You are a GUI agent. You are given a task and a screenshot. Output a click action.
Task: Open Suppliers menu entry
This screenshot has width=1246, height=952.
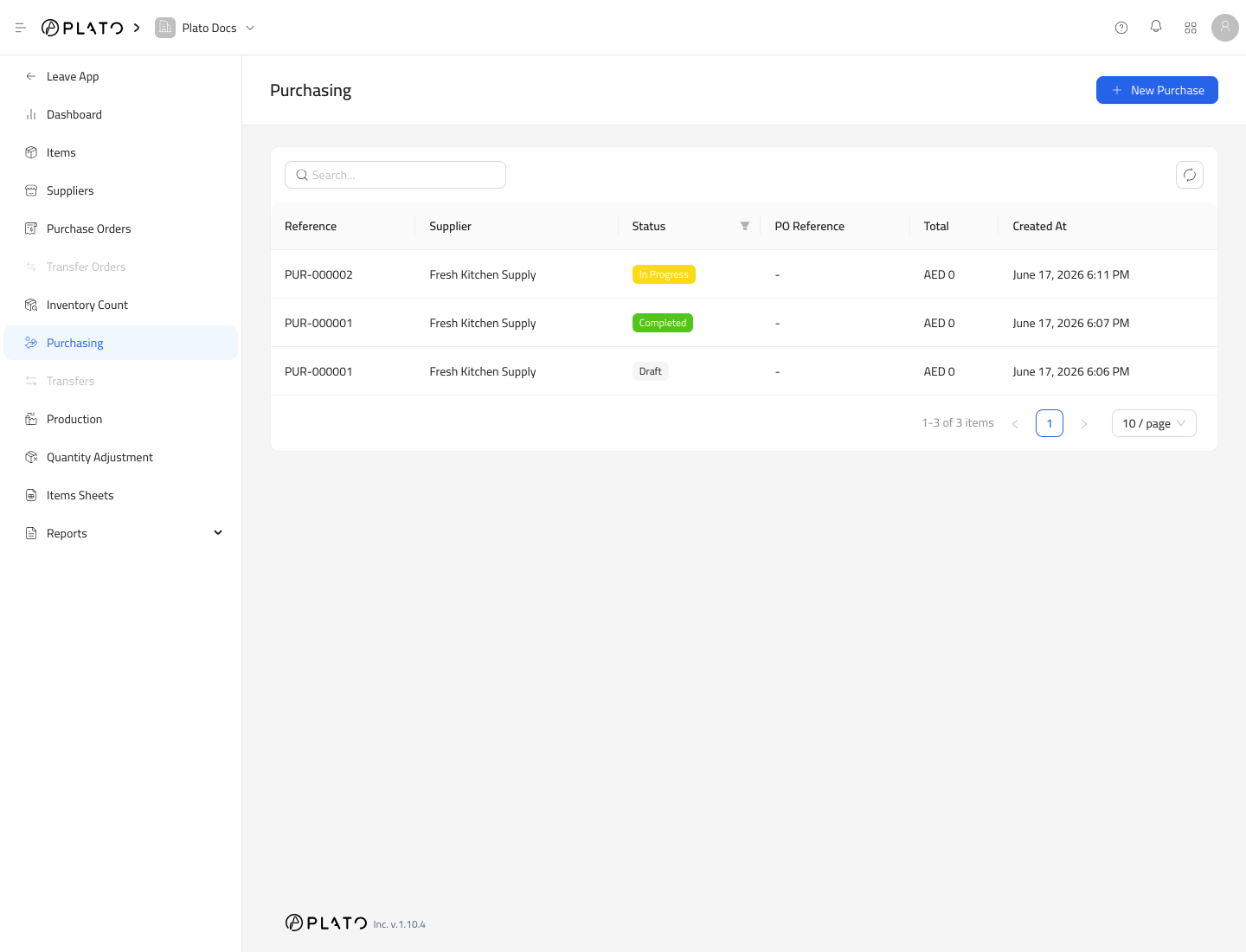121,190
